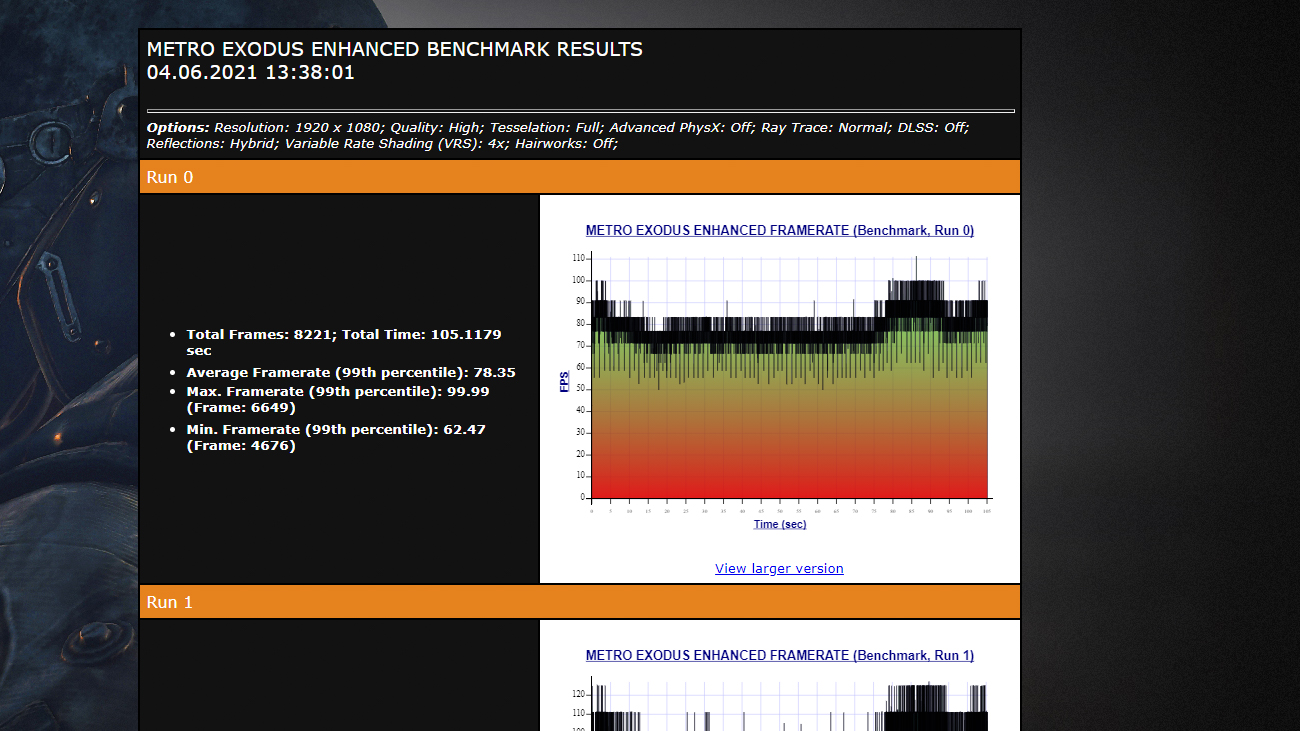Click the Run 0 framerate chart
This screenshot has height=731, width=1300.
click(780, 377)
